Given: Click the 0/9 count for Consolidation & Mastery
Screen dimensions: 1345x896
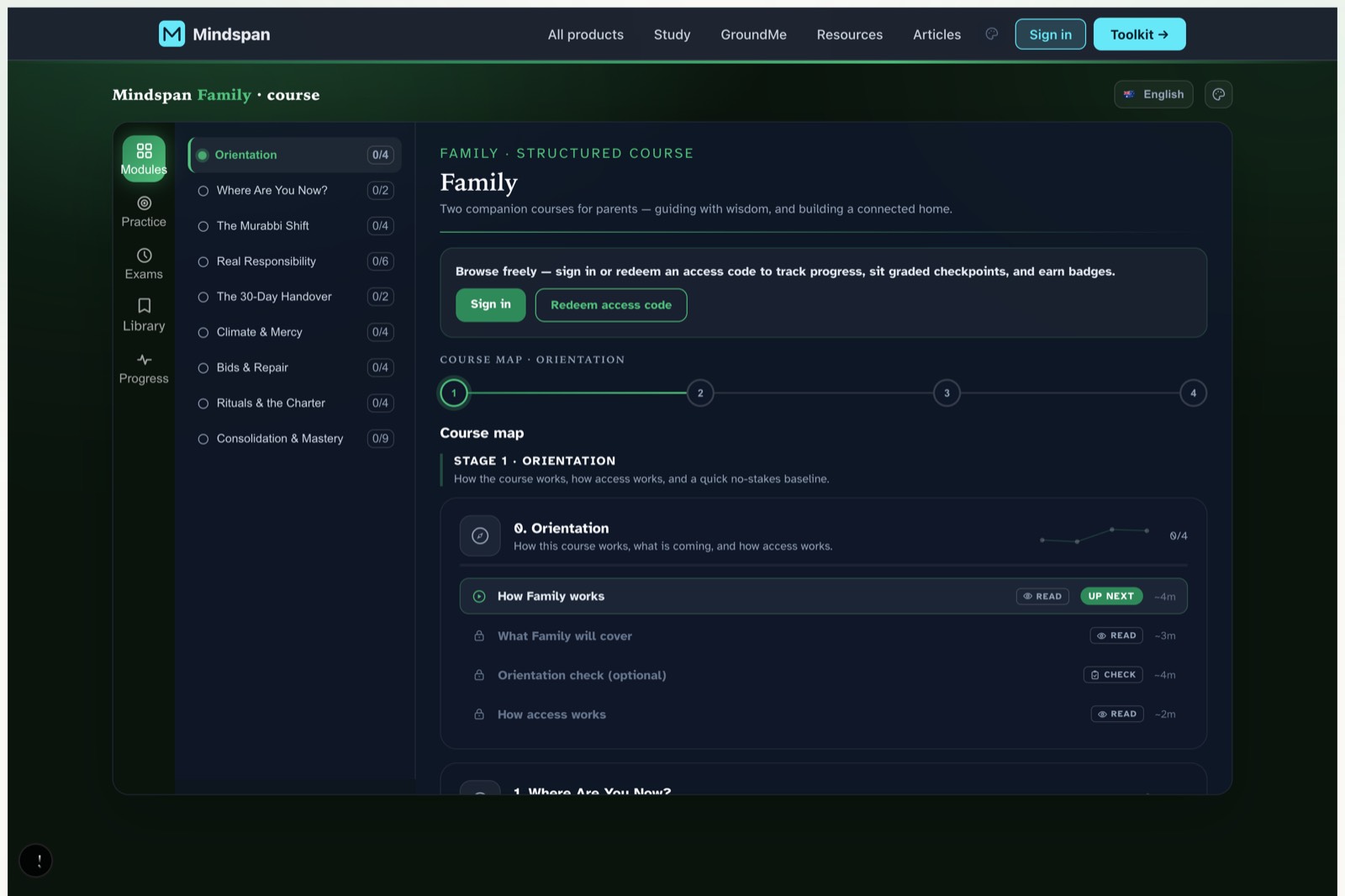Looking at the screenshot, I should (381, 439).
